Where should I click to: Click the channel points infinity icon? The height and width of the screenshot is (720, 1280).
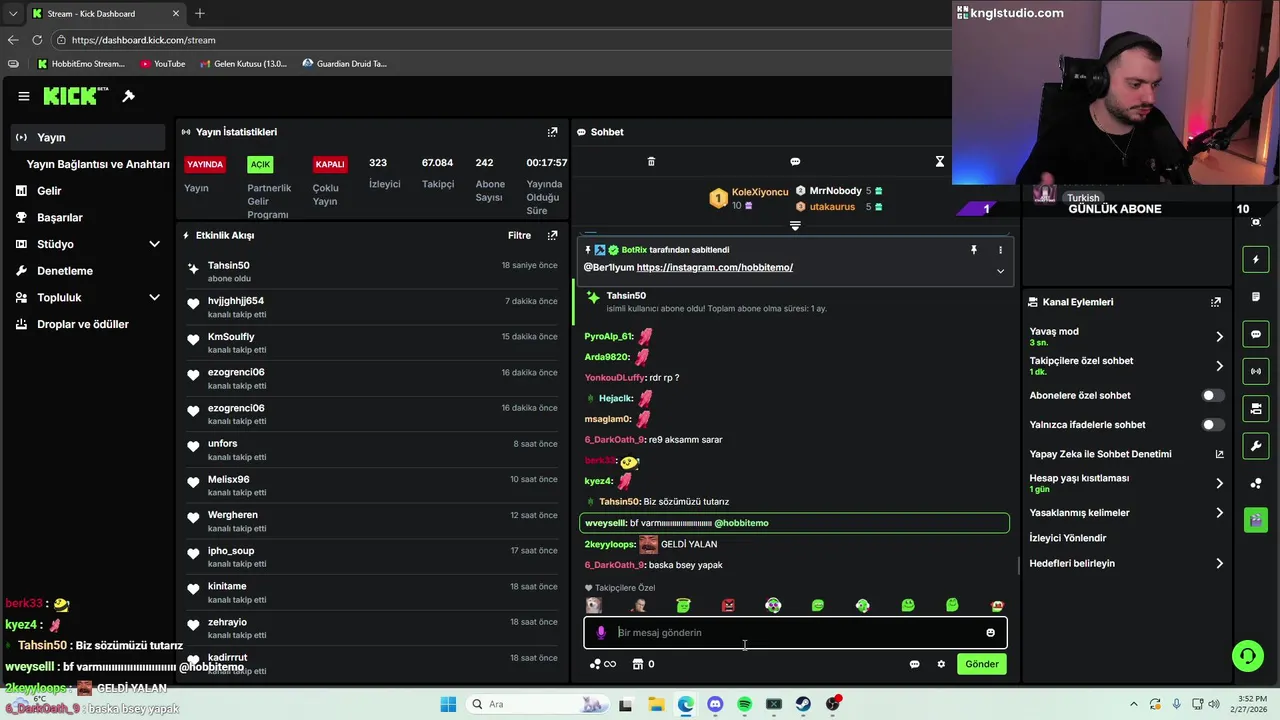[x=602, y=664]
